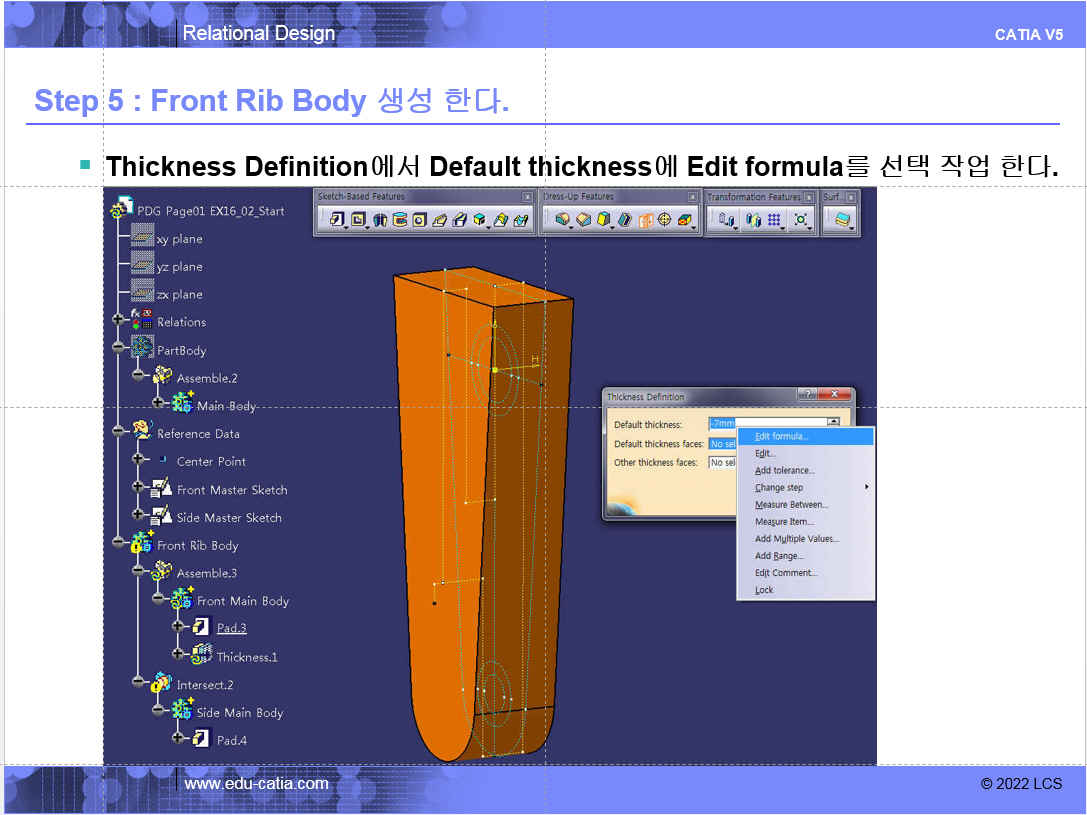Click the Other thickness faces field
The image size is (1087, 815).
[722, 462]
